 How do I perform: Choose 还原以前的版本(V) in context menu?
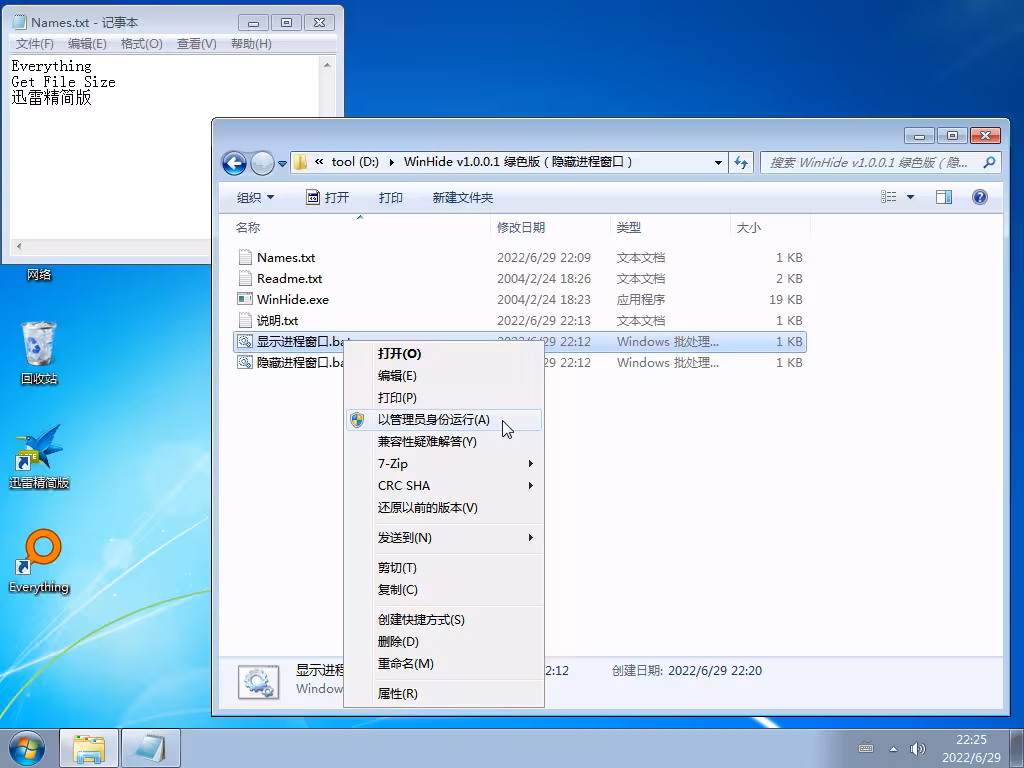[x=444, y=507]
